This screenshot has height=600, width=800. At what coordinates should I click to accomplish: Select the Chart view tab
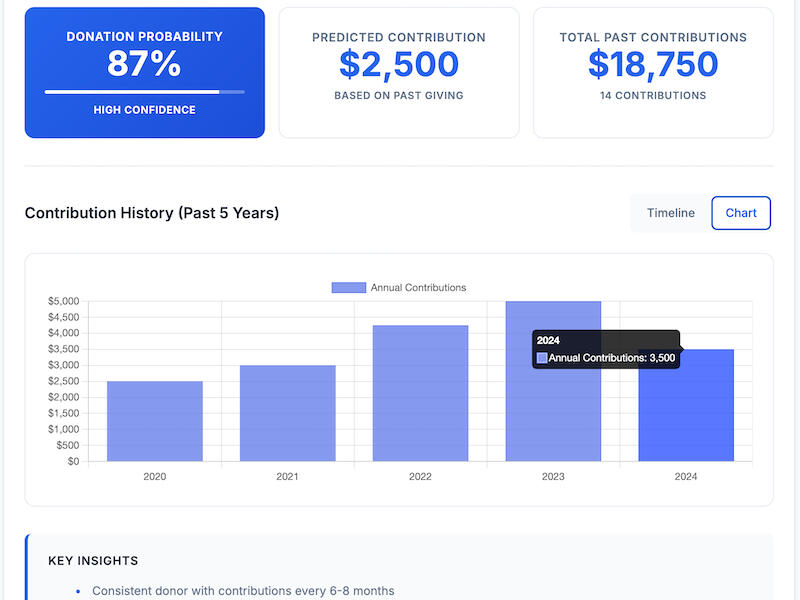pos(741,213)
